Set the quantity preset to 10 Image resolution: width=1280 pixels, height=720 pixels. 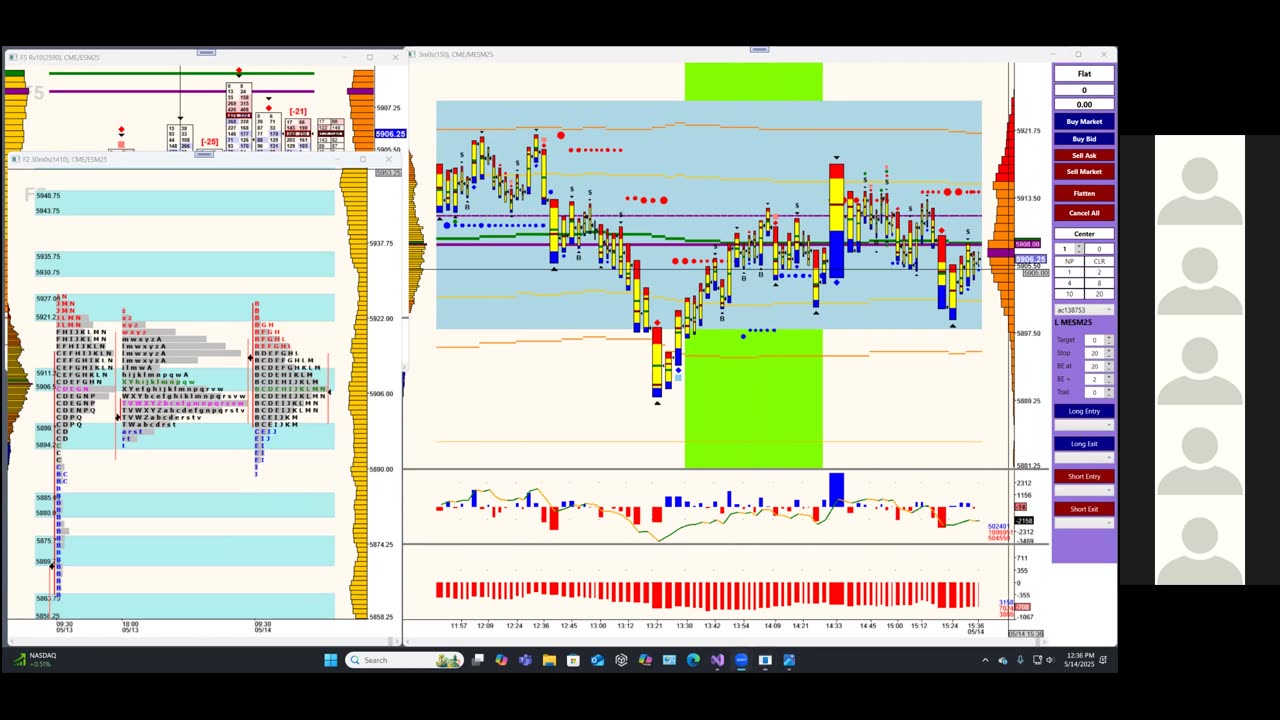pos(1068,294)
